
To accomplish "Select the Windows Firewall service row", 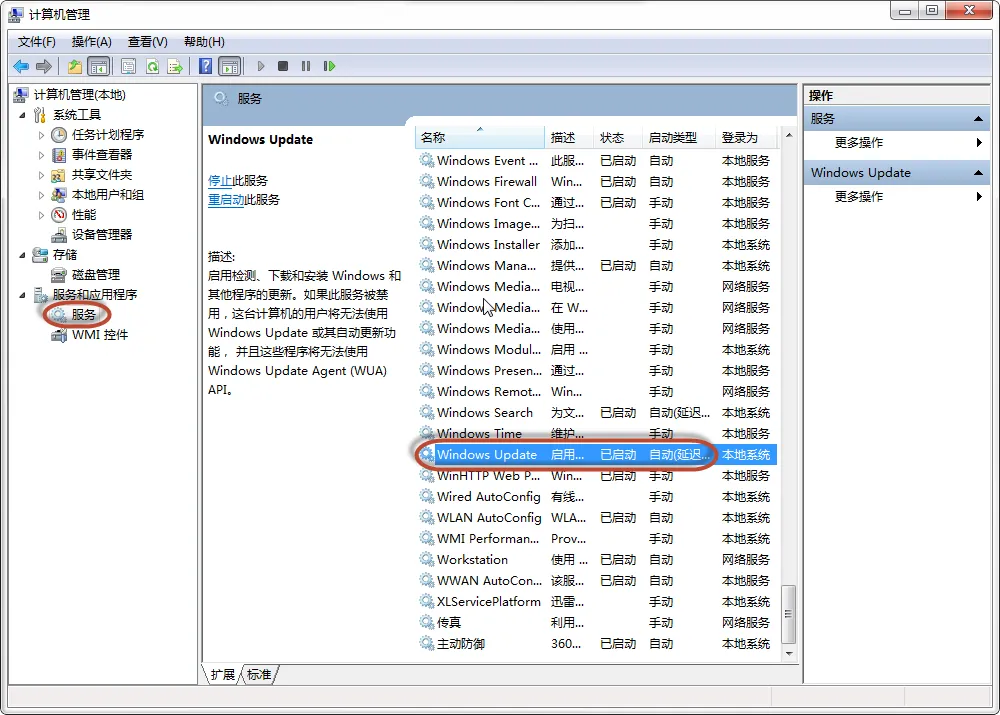I will click(x=597, y=182).
